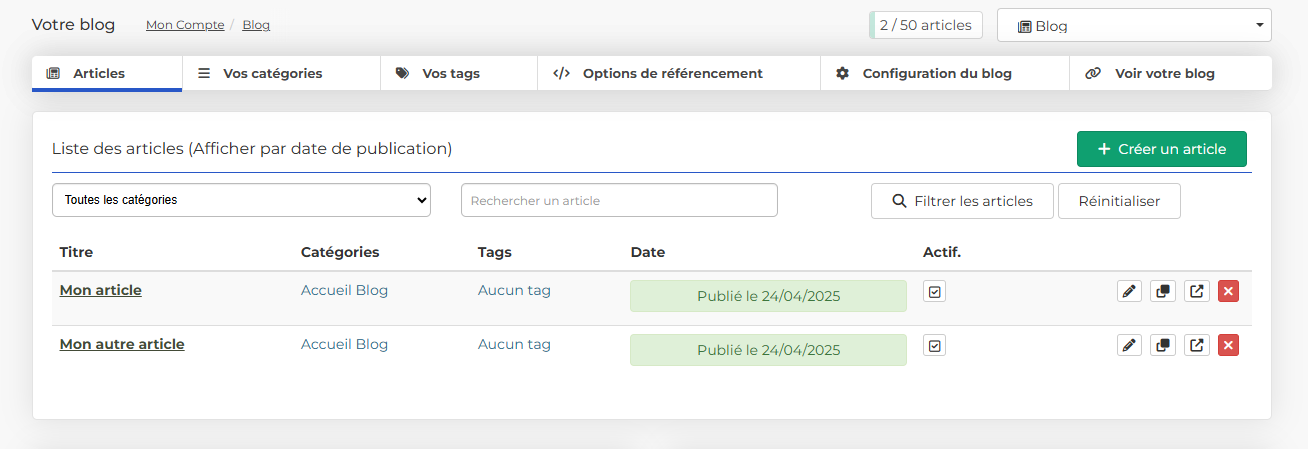Viewport: 1308px width, 449px height.
Task: Click "Réinitialiser" filter button
Action: [x=1118, y=201]
